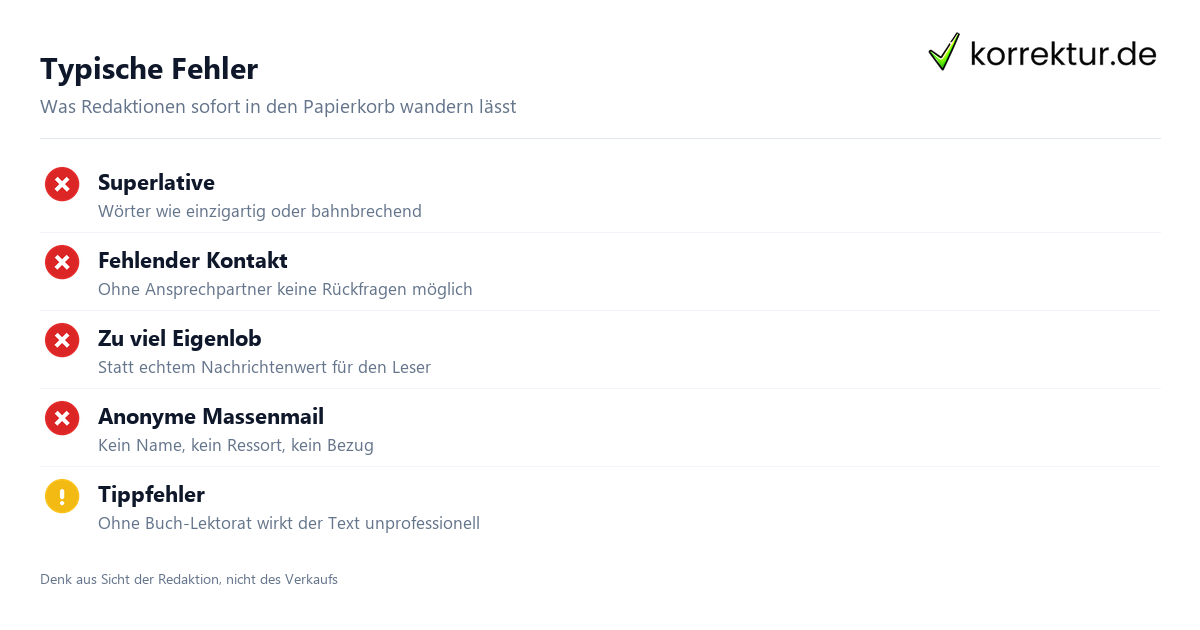Select the Anonyme Massenmail heading

(x=211, y=416)
